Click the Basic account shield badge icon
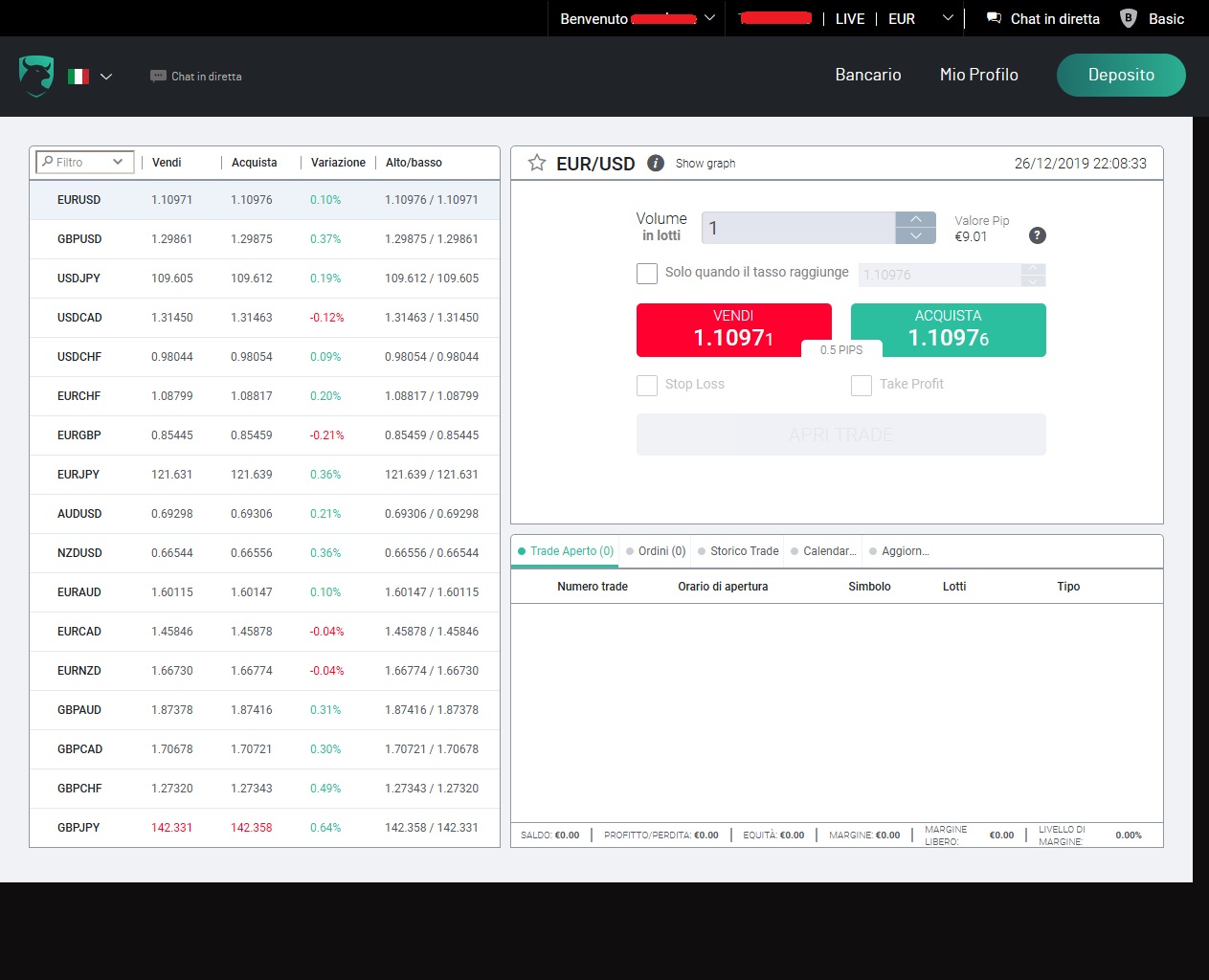This screenshot has height=980, width=1209. click(1129, 18)
